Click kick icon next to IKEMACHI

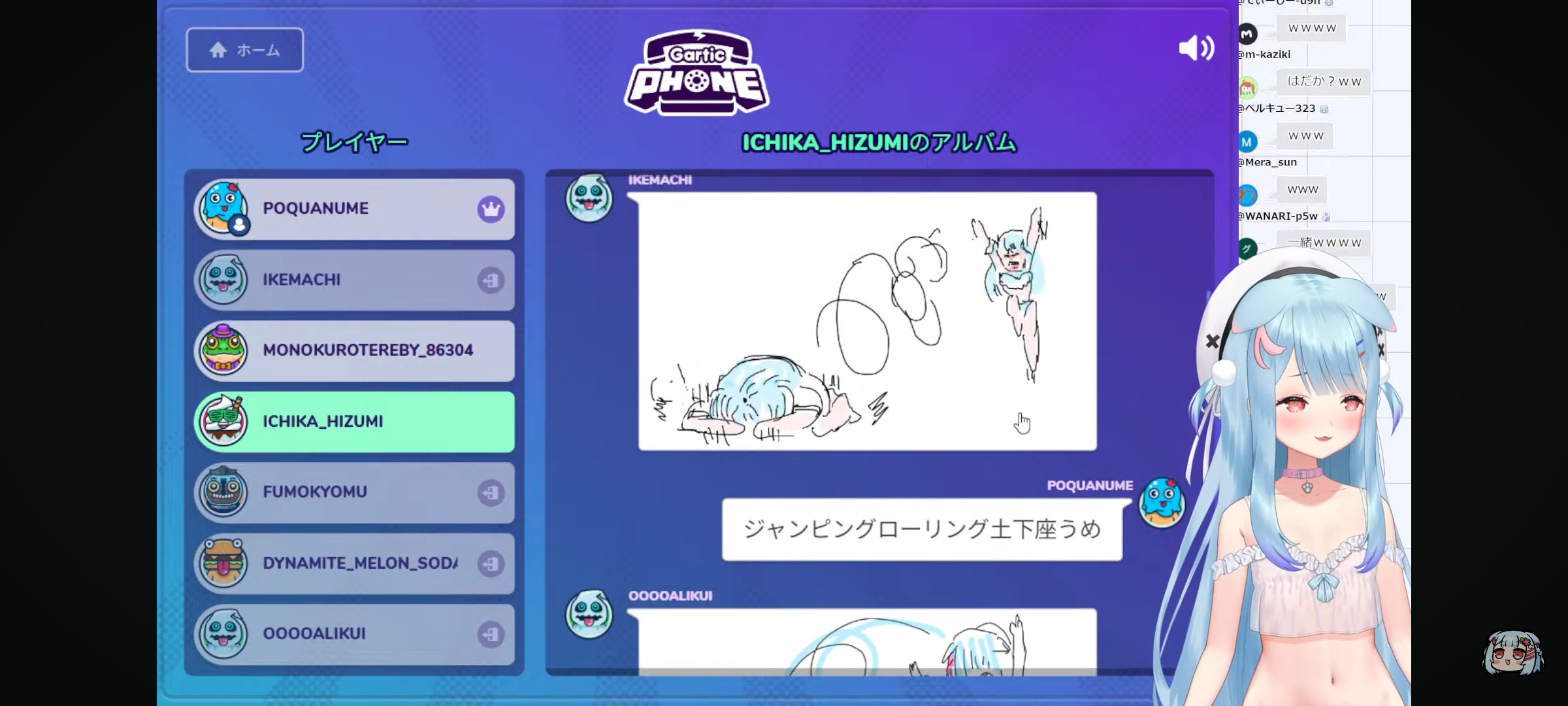(491, 280)
